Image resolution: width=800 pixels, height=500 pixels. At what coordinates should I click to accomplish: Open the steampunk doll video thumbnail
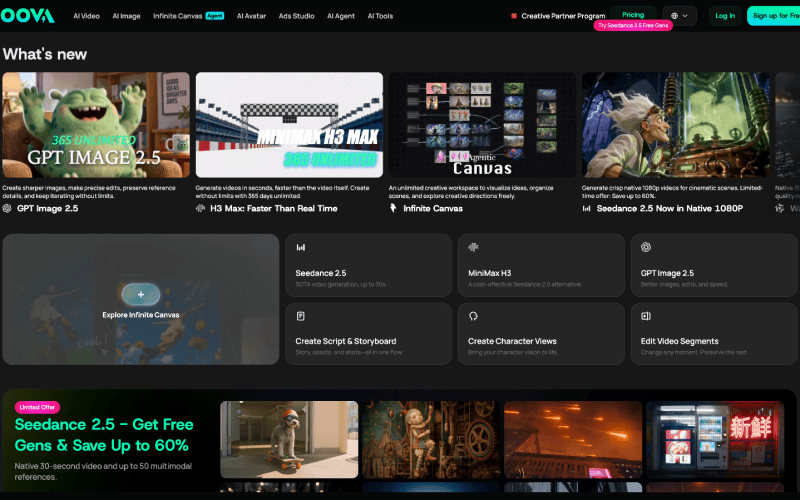[431, 439]
